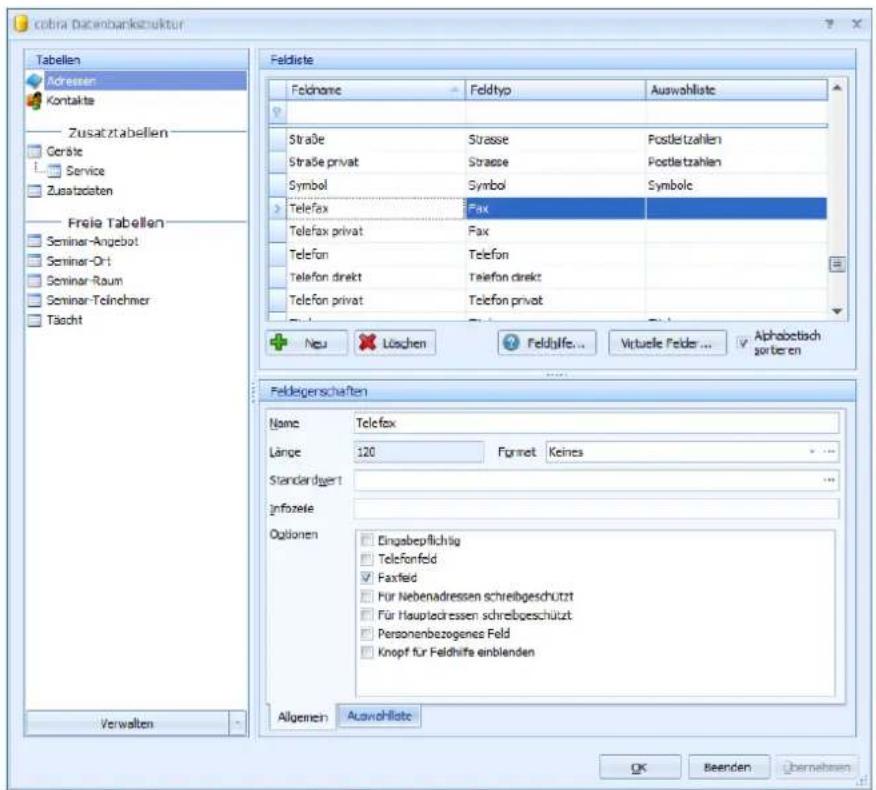Open Virtuelle Felder... dialog
This screenshot has width=876, height=790.
pyautogui.click(x=668, y=342)
